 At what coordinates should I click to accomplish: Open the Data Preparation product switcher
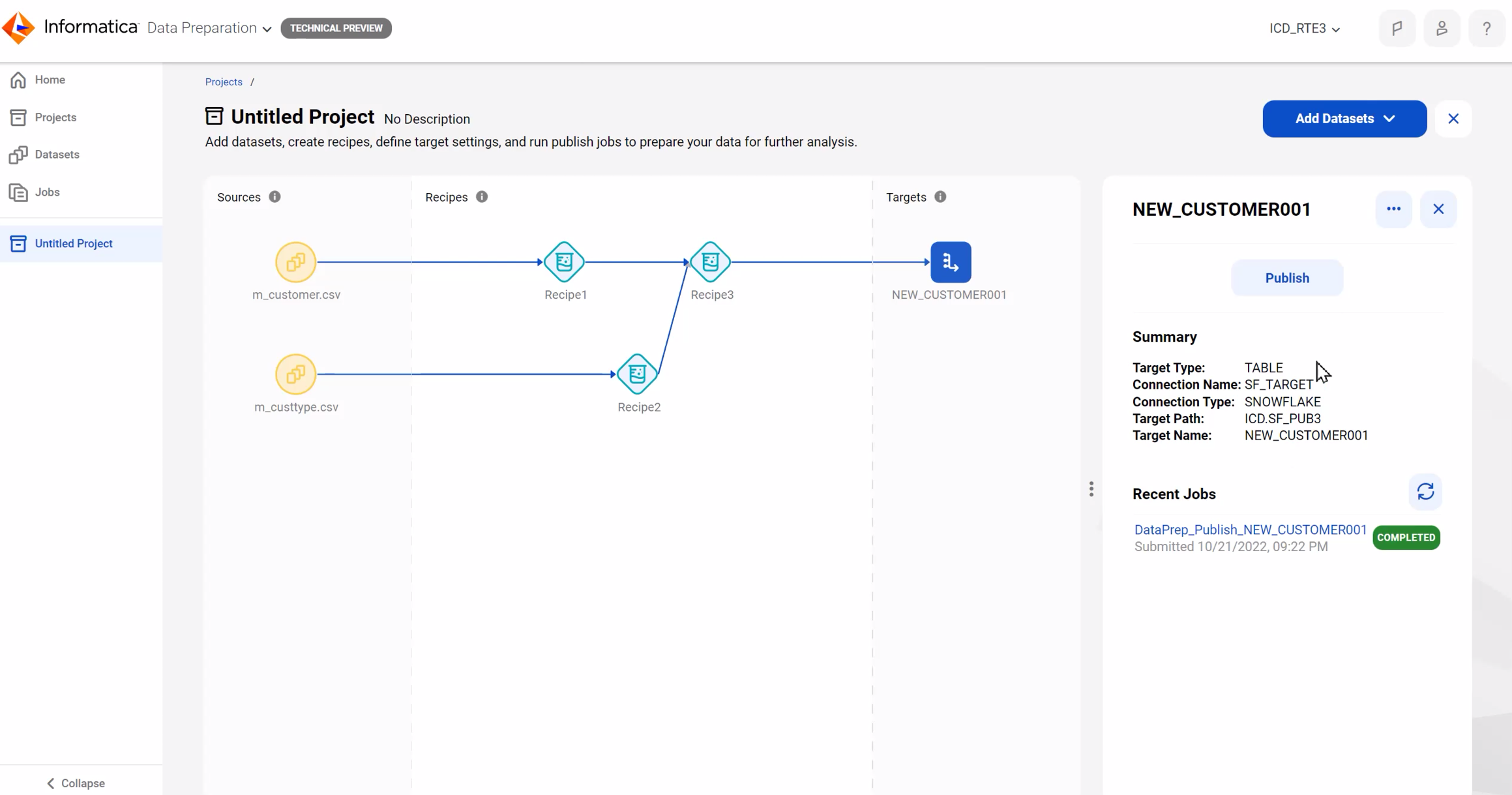click(x=209, y=28)
